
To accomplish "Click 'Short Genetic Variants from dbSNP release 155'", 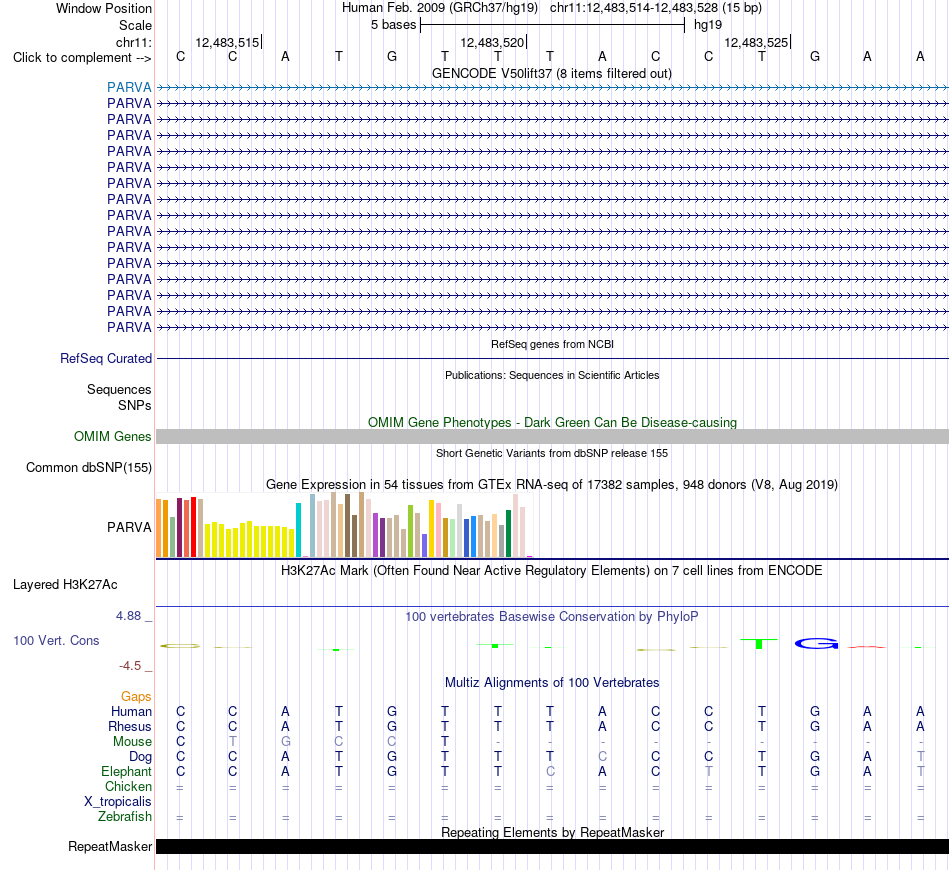I will click(x=552, y=453).
